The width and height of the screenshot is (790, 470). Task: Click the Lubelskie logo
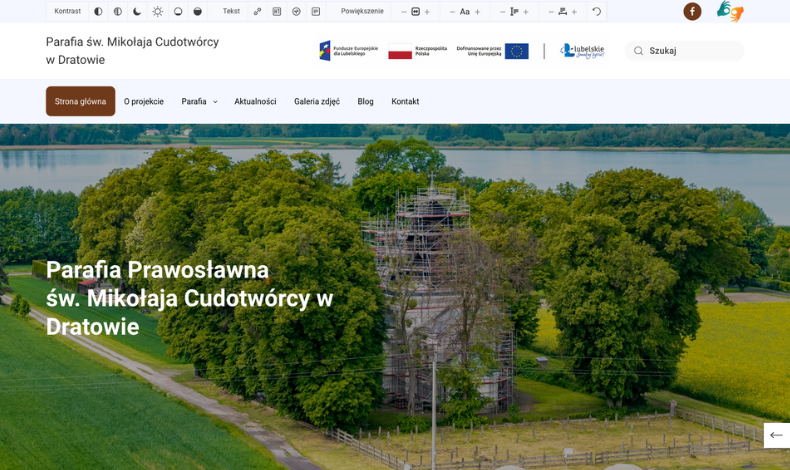[582, 51]
